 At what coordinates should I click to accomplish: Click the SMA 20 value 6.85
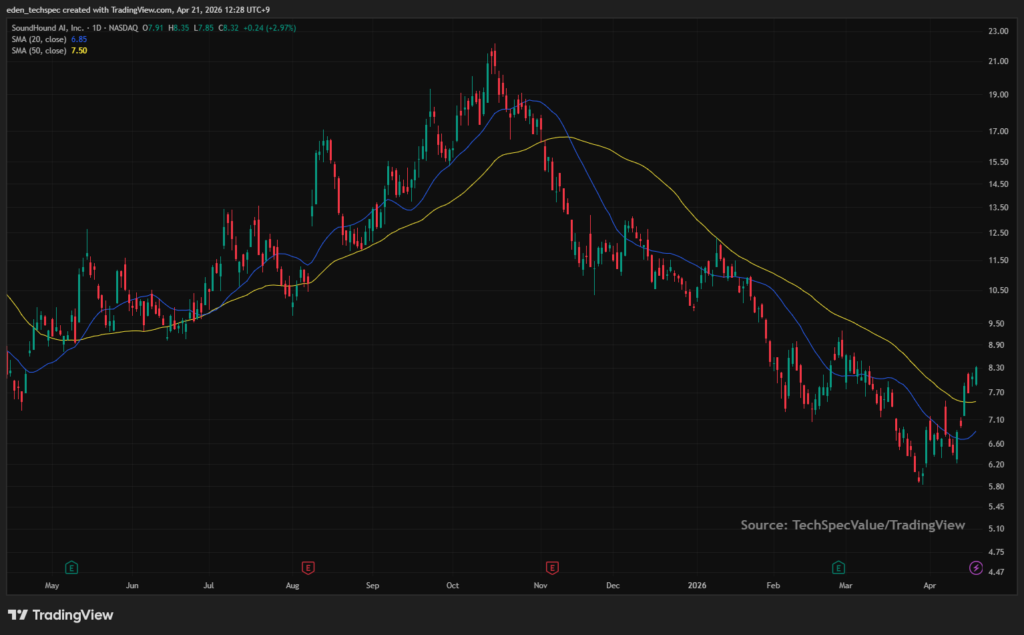click(x=79, y=39)
